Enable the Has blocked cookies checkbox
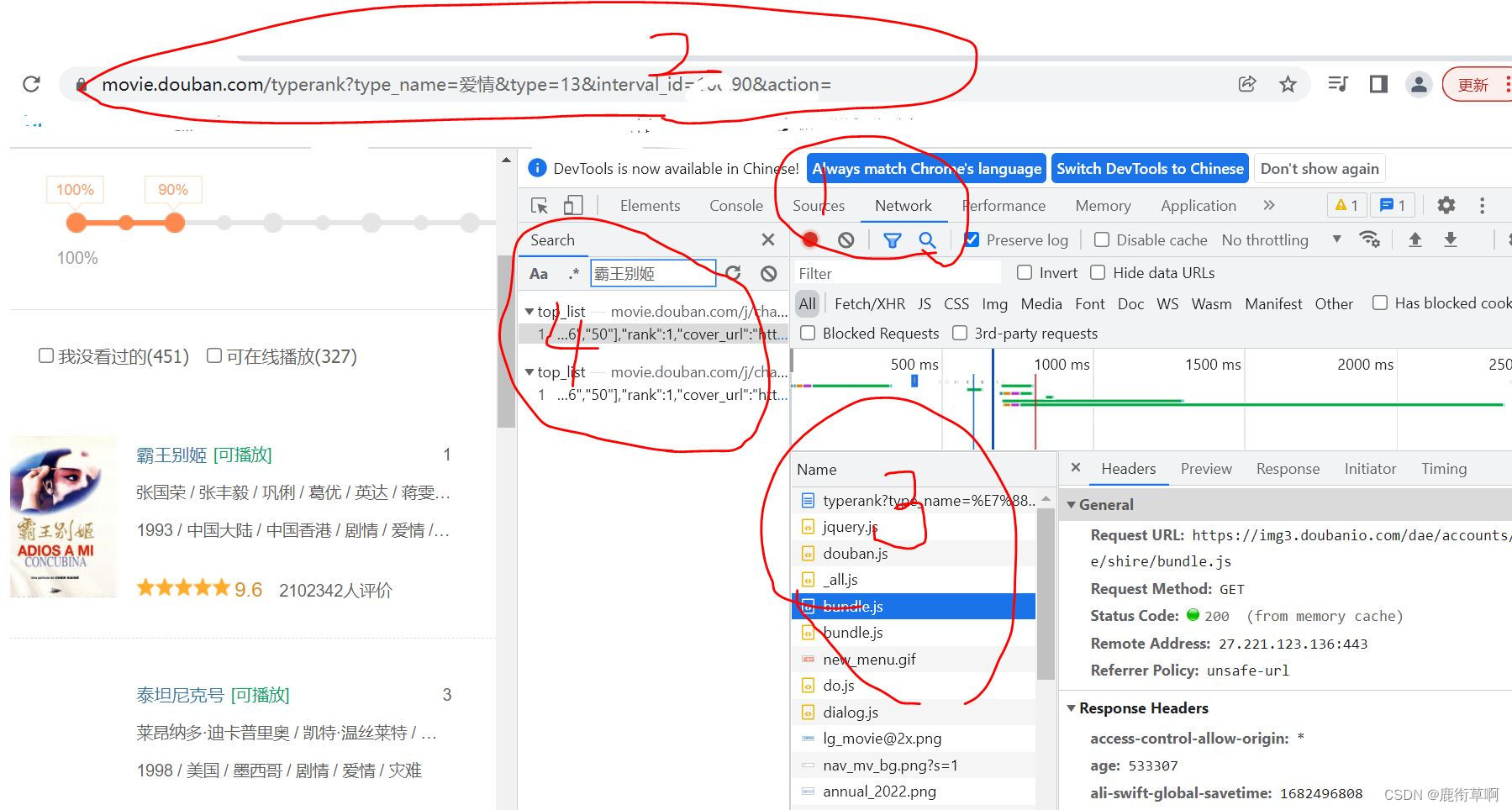The width and height of the screenshot is (1512, 810). [1380, 302]
